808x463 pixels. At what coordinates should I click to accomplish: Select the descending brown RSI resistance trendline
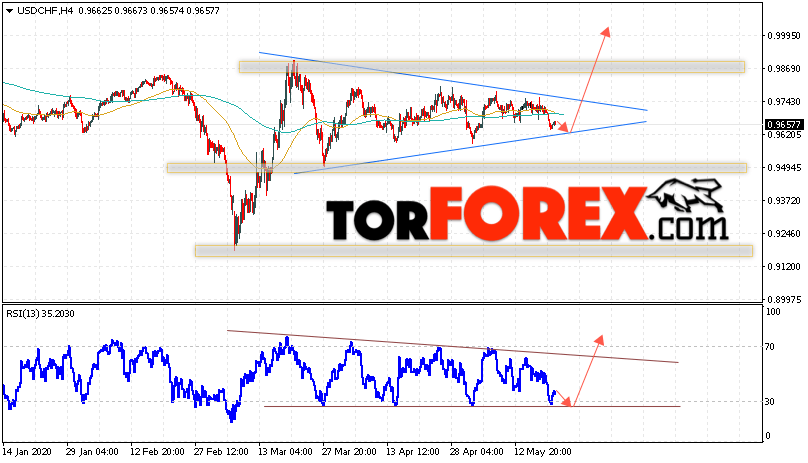pos(452,346)
